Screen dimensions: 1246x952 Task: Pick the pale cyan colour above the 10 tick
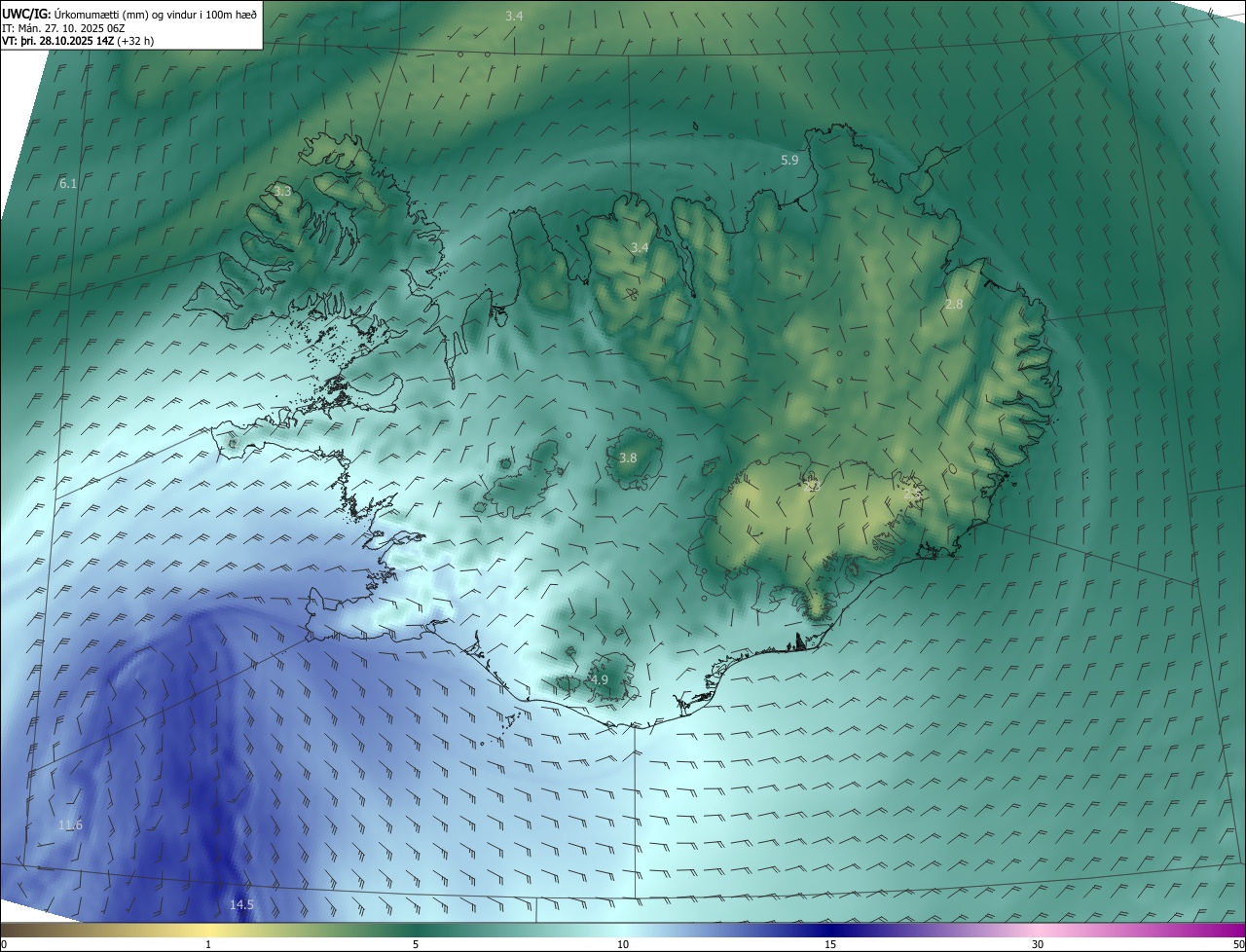coord(623,930)
